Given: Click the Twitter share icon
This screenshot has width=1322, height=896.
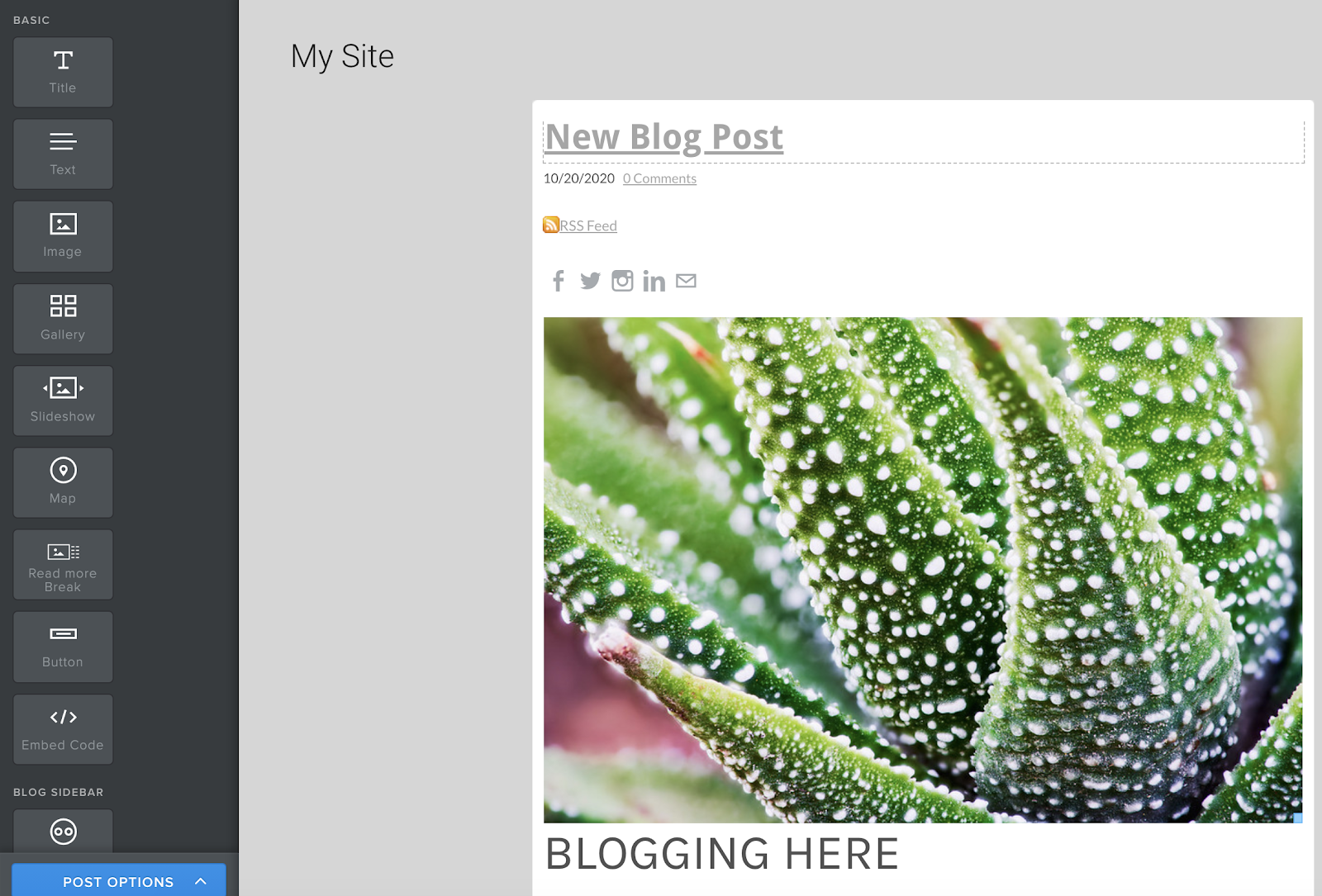Looking at the screenshot, I should (x=590, y=281).
